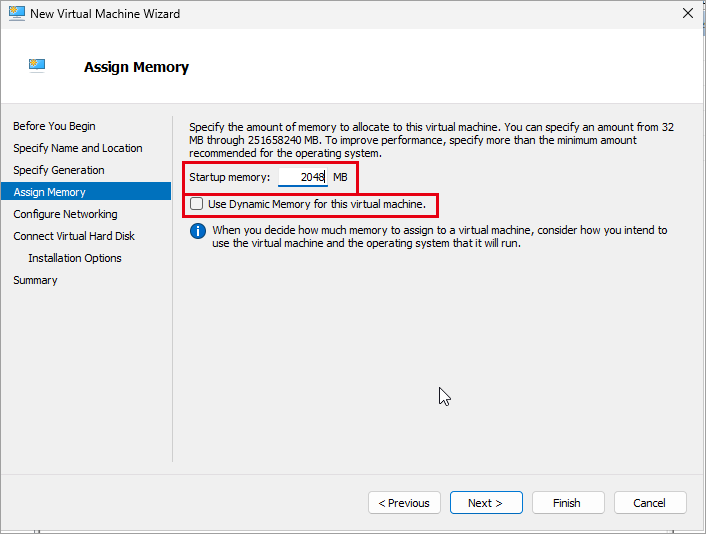Click the Assign Memory header icon

[x=37, y=66]
